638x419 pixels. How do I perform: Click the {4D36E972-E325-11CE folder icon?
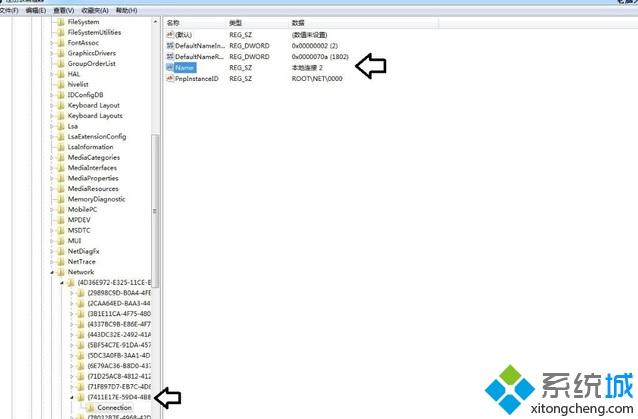pos(71,282)
